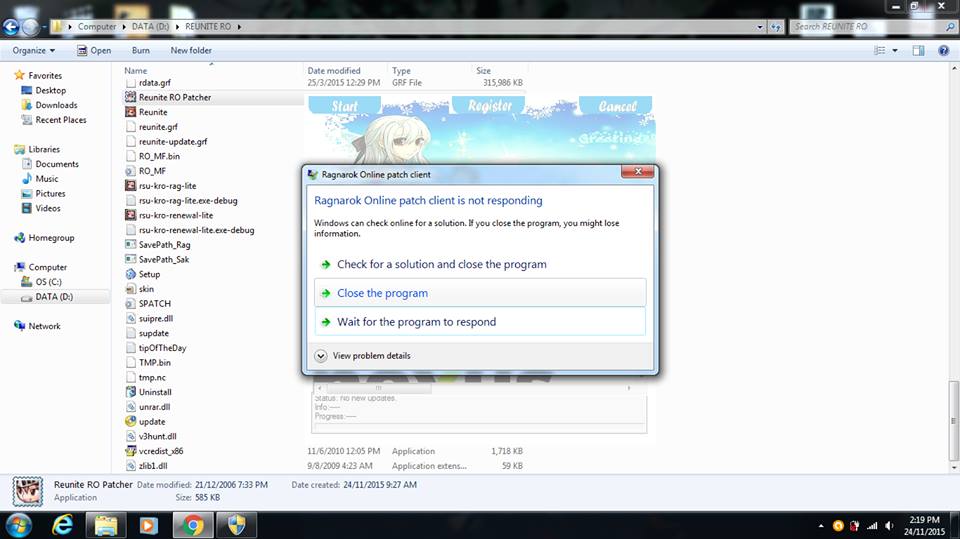Select the skin folder icon
Image resolution: width=960 pixels, height=539 pixels.
coord(130,289)
